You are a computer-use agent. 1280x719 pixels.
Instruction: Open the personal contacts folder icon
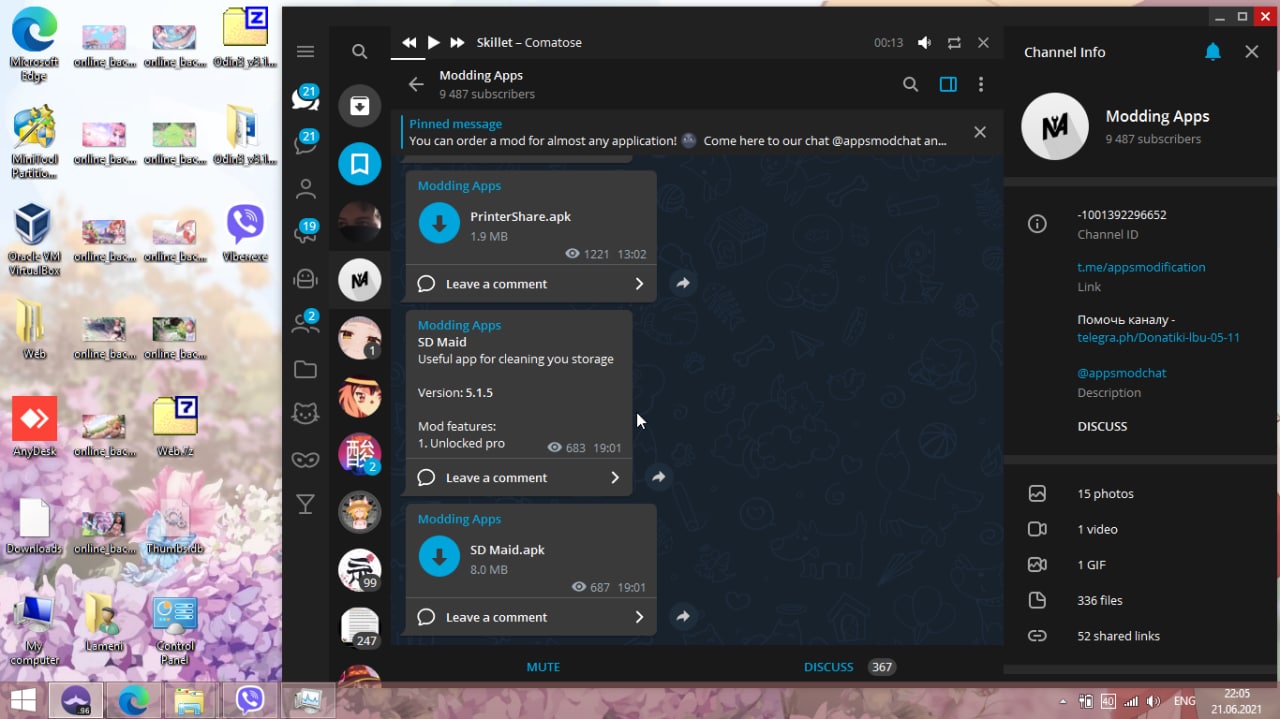click(x=306, y=188)
